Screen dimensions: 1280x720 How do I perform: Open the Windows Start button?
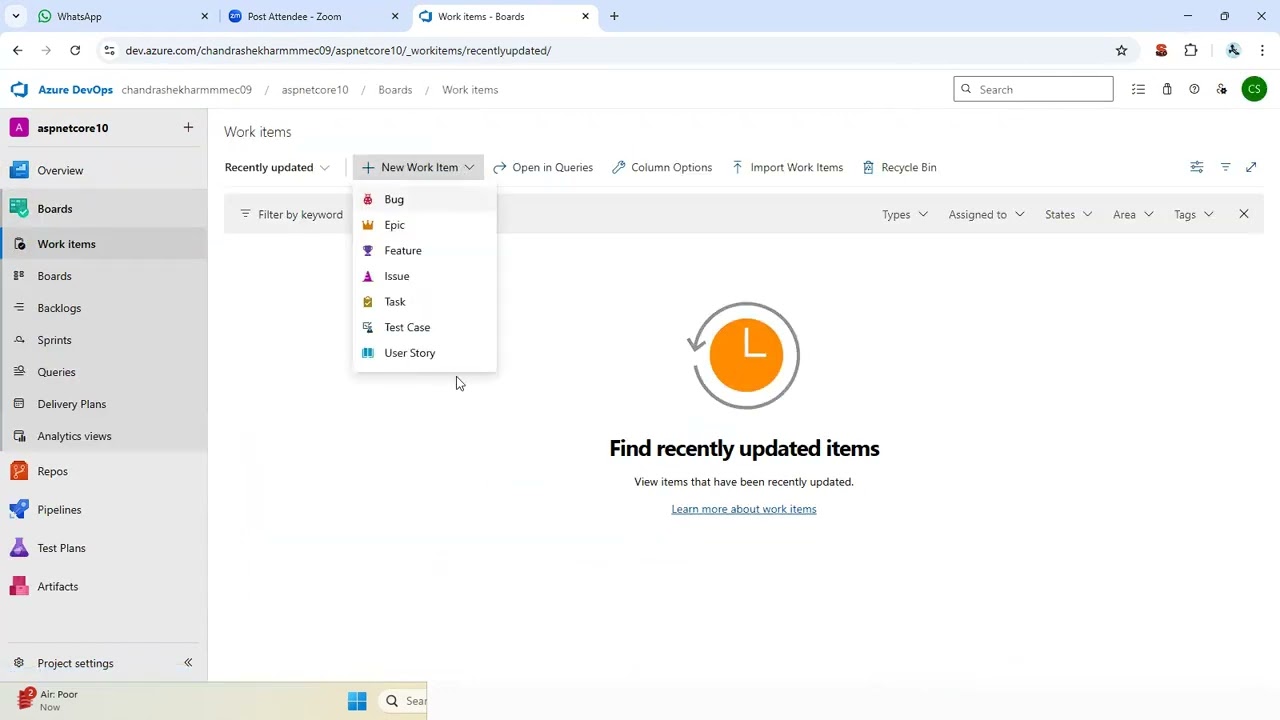pos(357,701)
